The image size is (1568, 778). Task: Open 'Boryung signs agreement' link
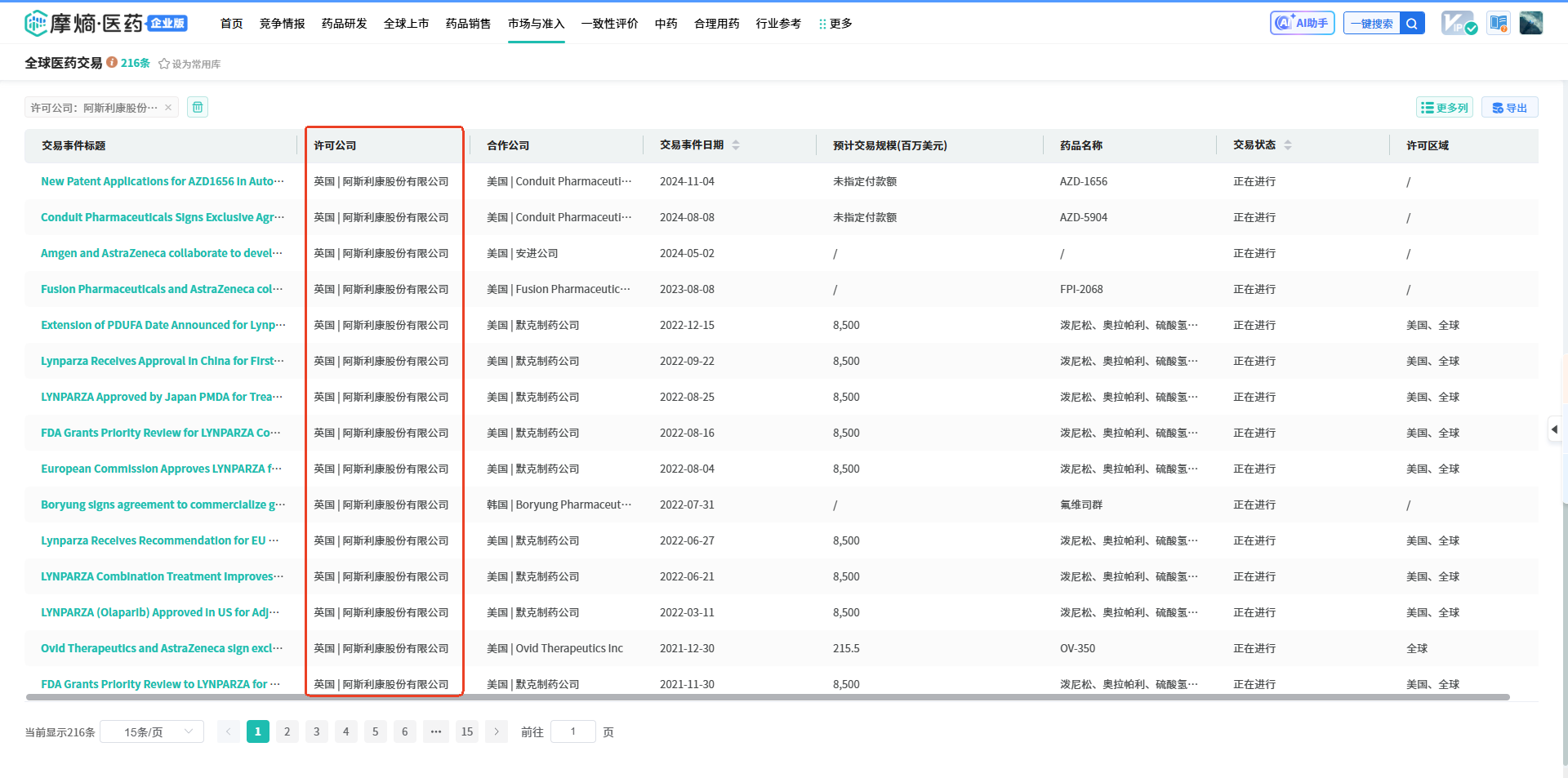pyautogui.click(x=163, y=505)
